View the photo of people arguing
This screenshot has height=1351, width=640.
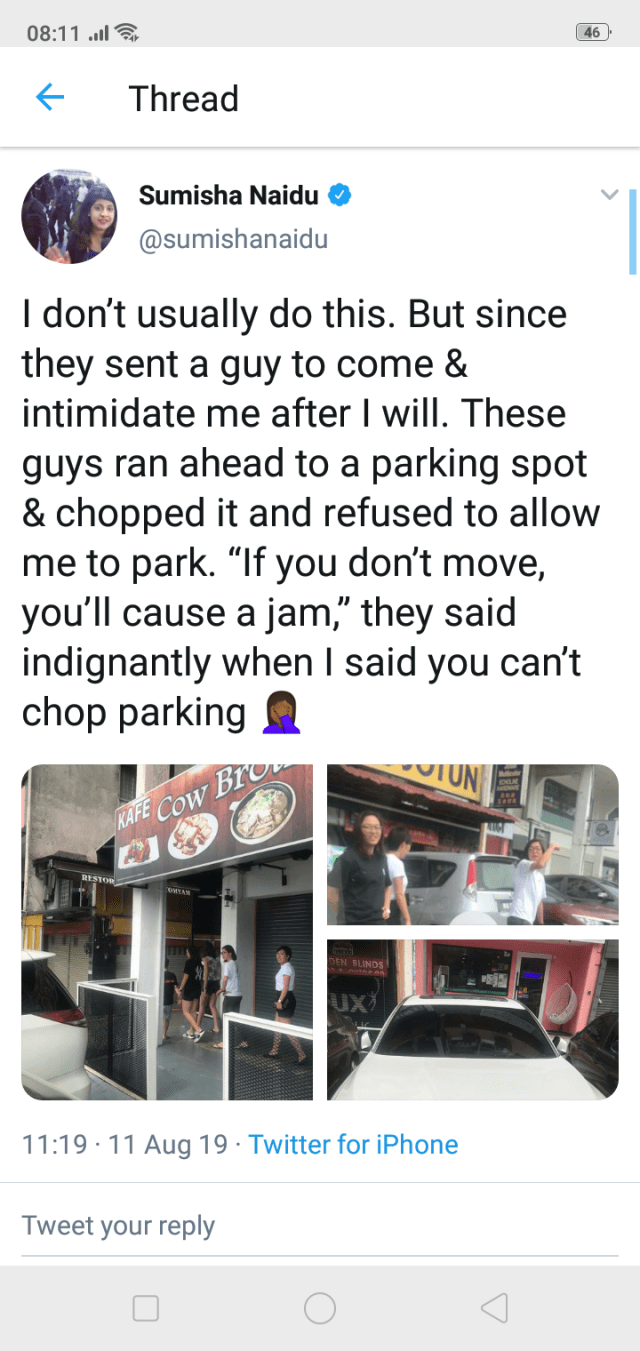(473, 844)
